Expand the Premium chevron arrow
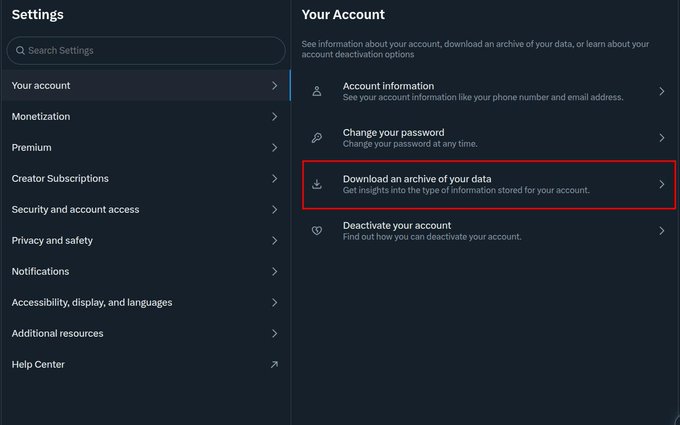Image resolution: width=680 pixels, height=425 pixels. point(274,147)
